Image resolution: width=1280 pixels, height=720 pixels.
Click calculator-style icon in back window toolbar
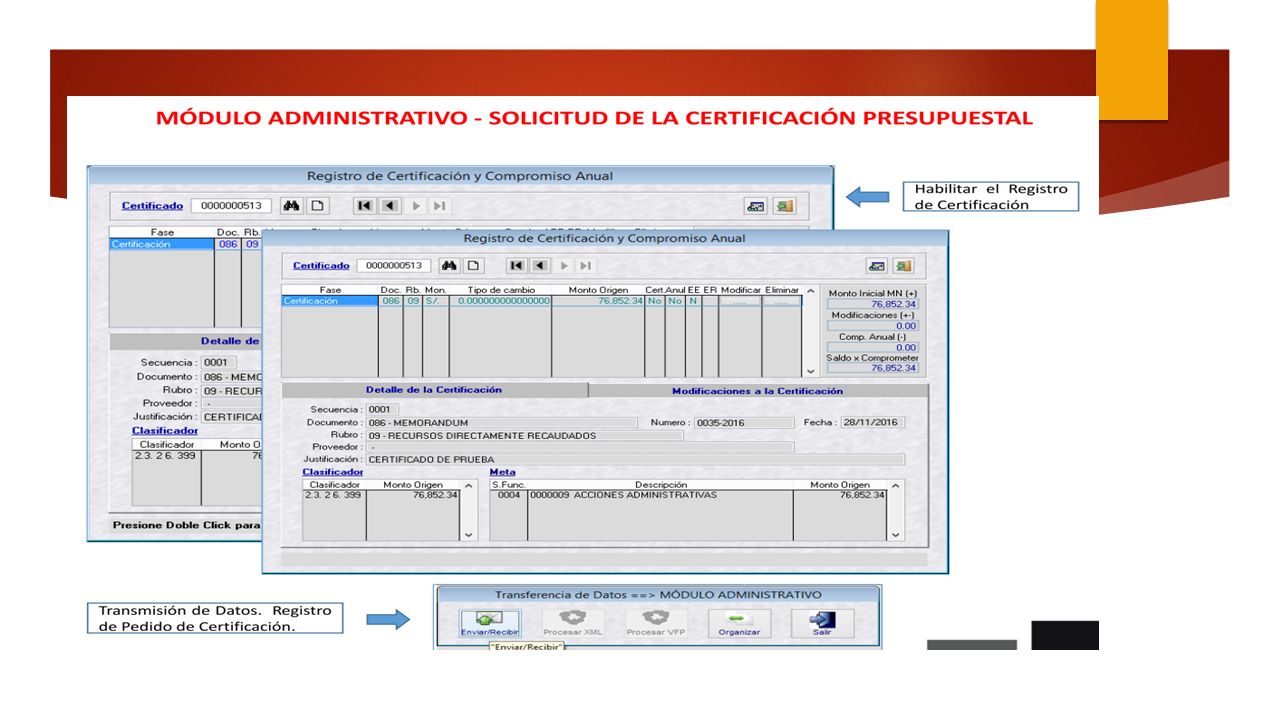pyautogui.click(x=756, y=205)
